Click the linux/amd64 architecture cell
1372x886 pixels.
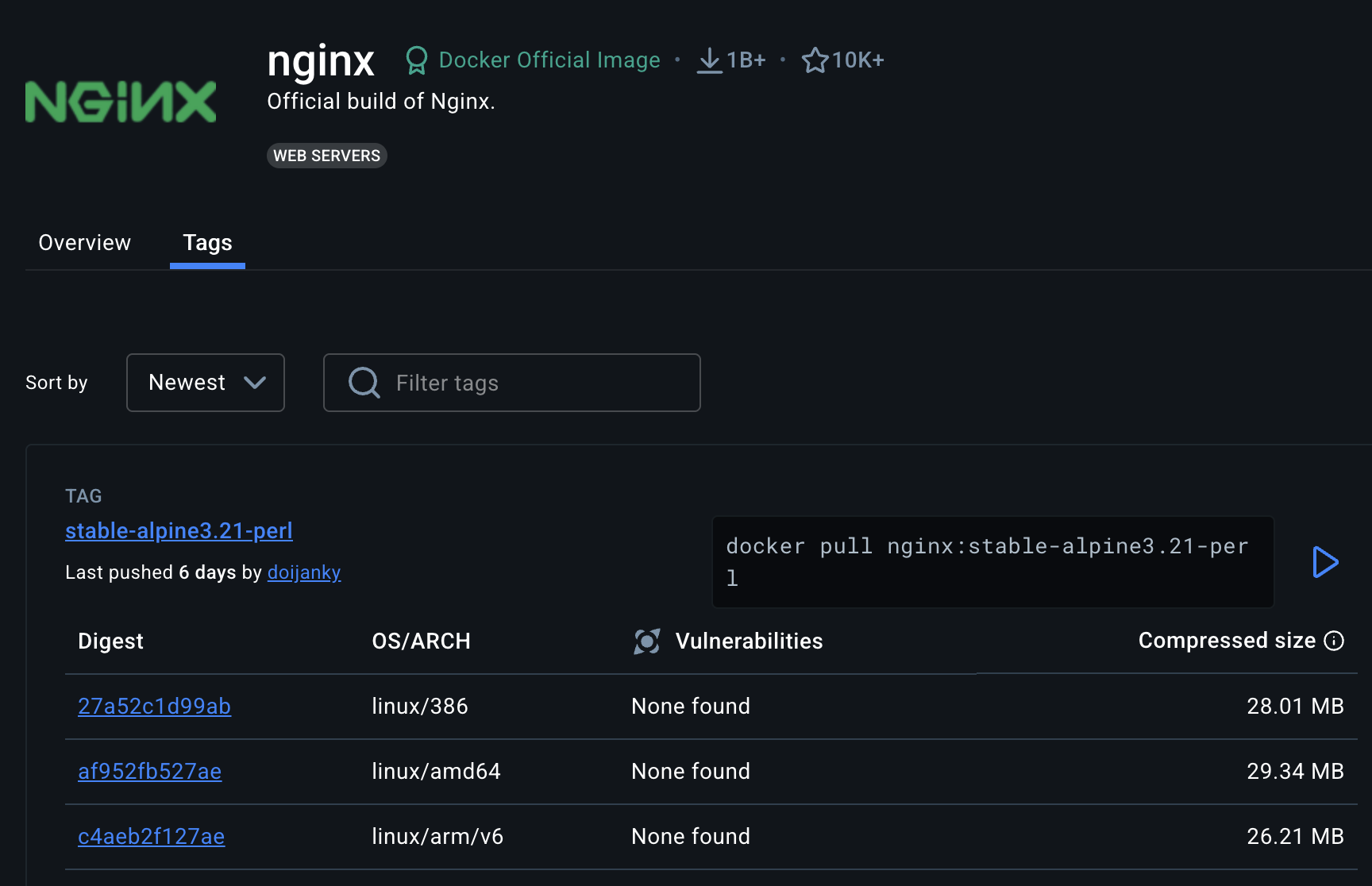436,772
